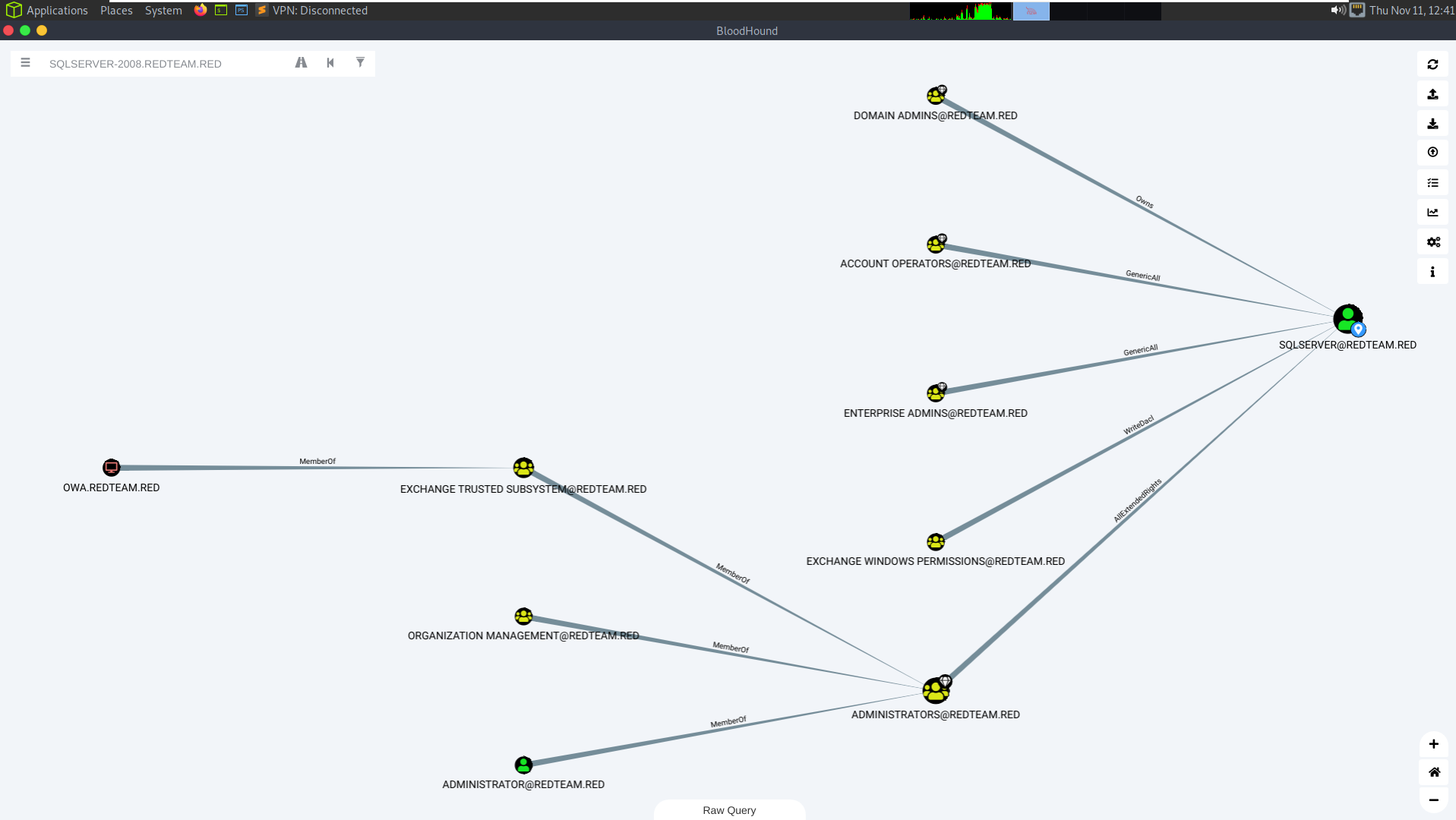1456x820 pixels.
Task: Select the ENTERPRISE ADMINS group node
Action: pos(936,393)
